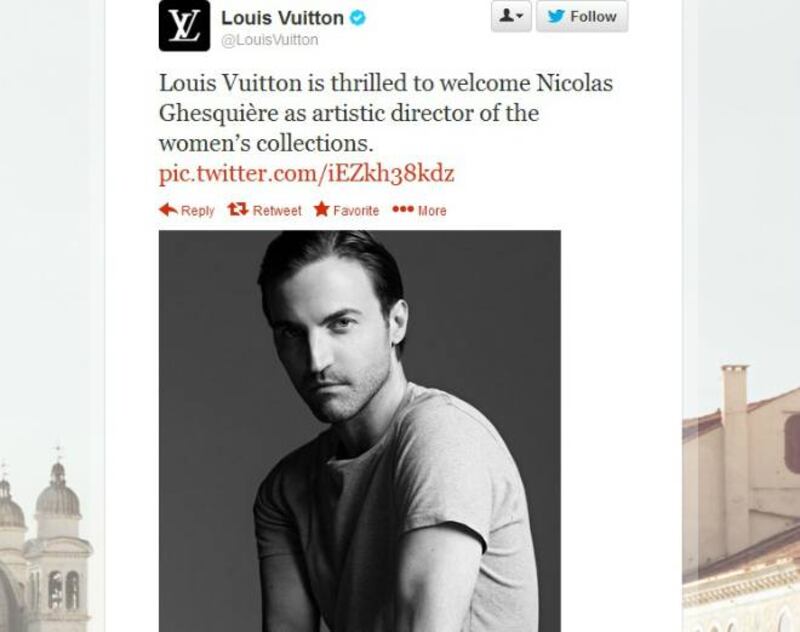Click the dropdown caret beside person icon
This screenshot has width=800, height=632.
pyautogui.click(x=520, y=17)
